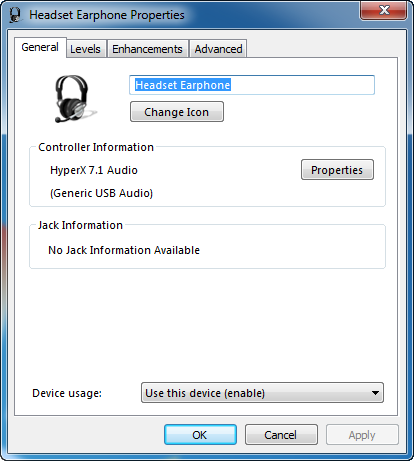Open the Advanced tab
The image size is (414, 461).
coord(218,49)
